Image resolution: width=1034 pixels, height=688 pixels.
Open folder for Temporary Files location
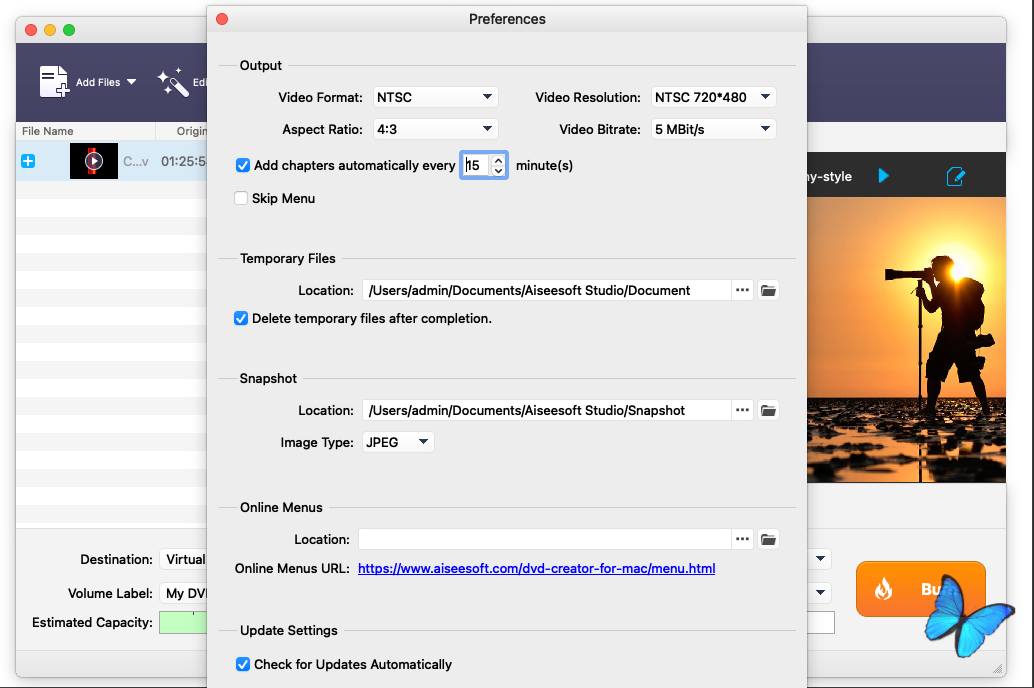tap(768, 290)
